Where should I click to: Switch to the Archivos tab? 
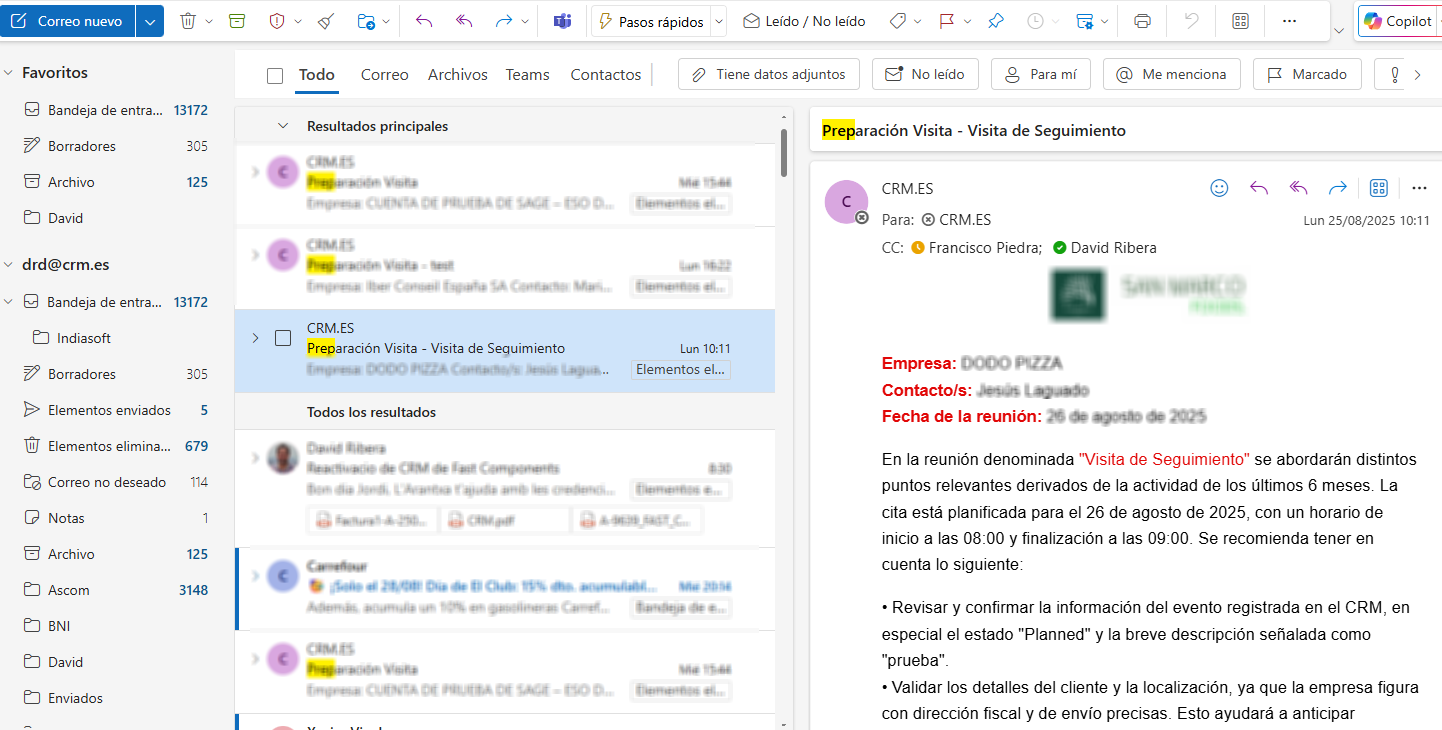(x=458, y=75)
